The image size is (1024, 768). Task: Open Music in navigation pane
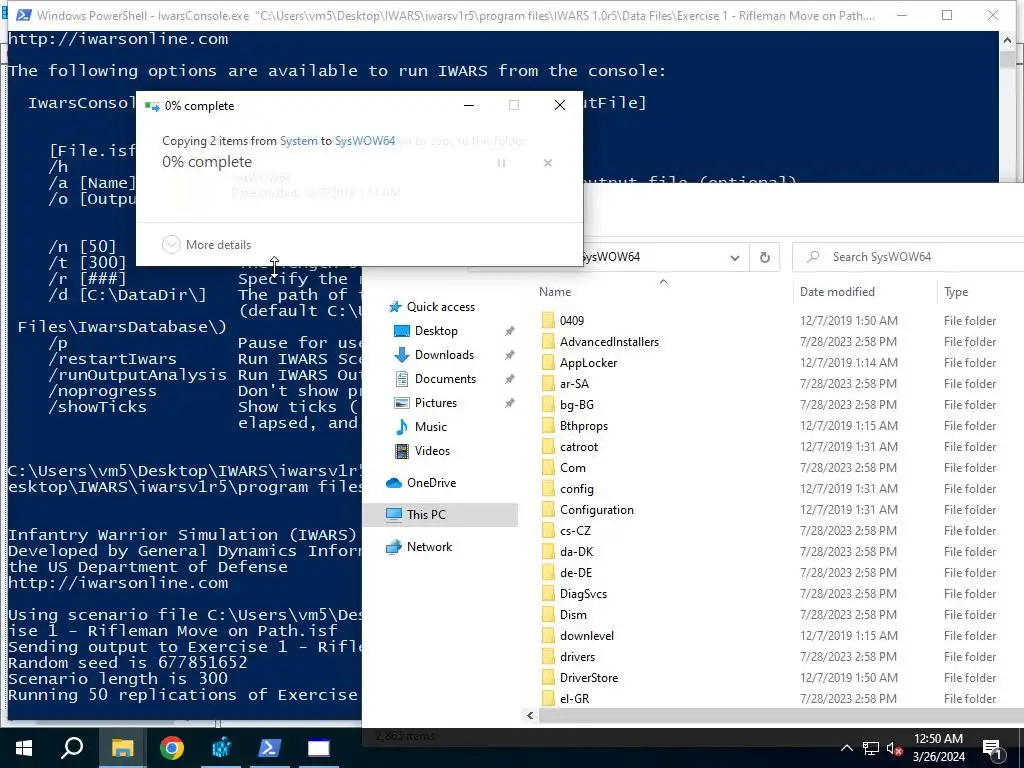tap(421, 427)
